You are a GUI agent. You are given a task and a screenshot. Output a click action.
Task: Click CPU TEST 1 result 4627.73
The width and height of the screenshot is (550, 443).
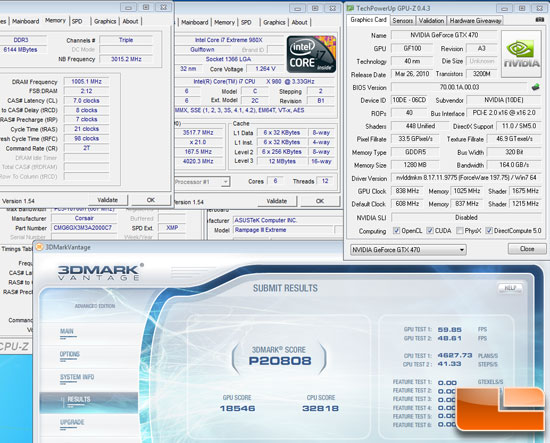(455, 355)
